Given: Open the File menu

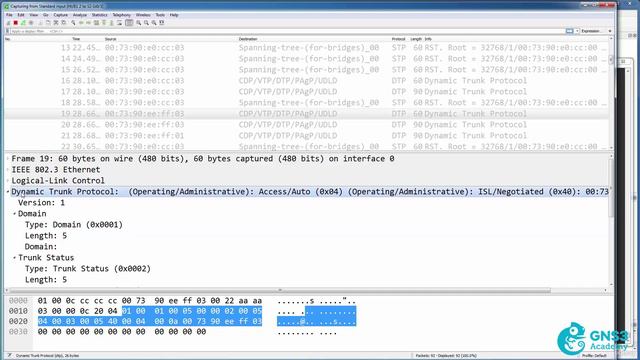Looking at the screenshot, I should coord(9,15).
